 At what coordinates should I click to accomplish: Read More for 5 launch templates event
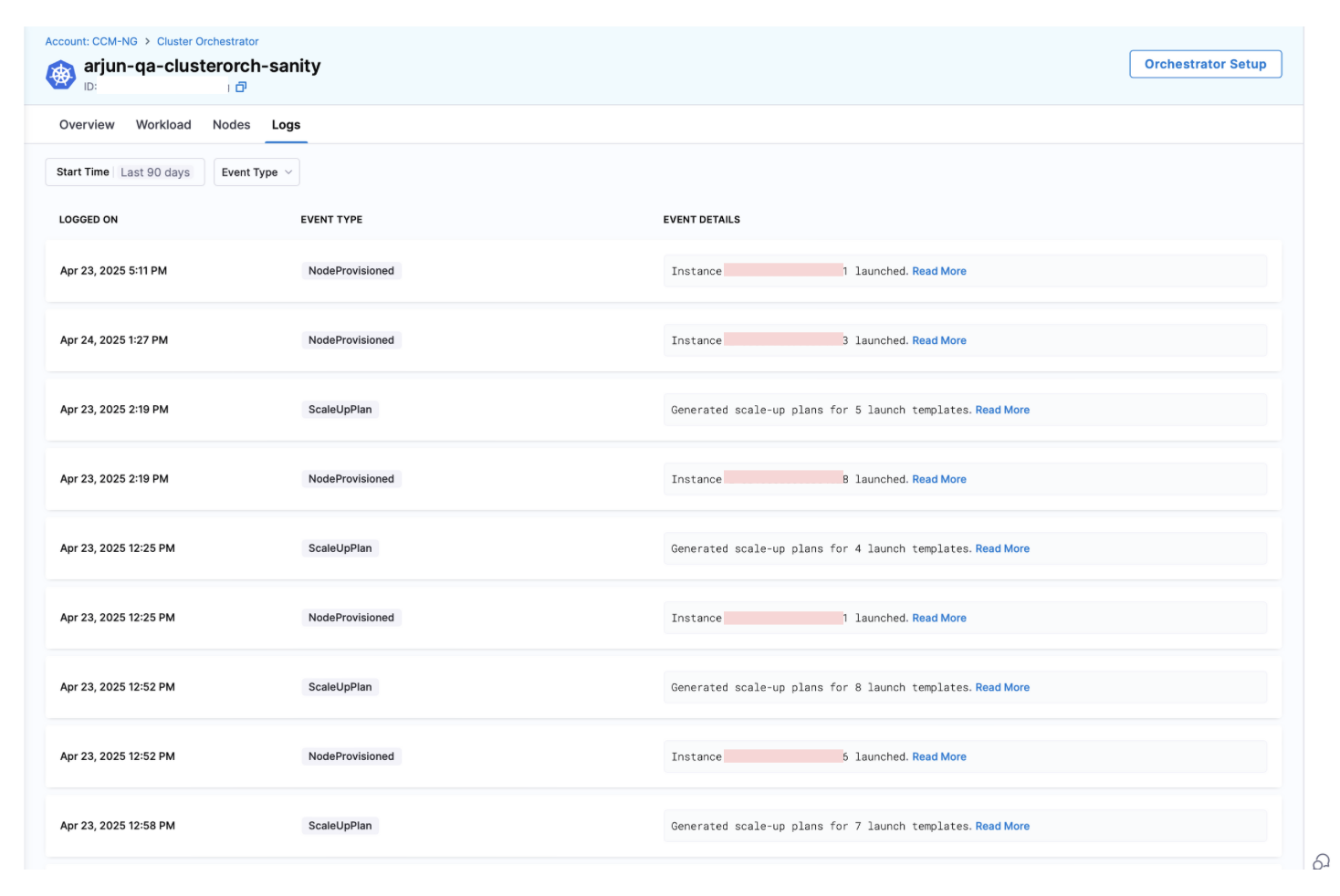[x=1002, y=410]
